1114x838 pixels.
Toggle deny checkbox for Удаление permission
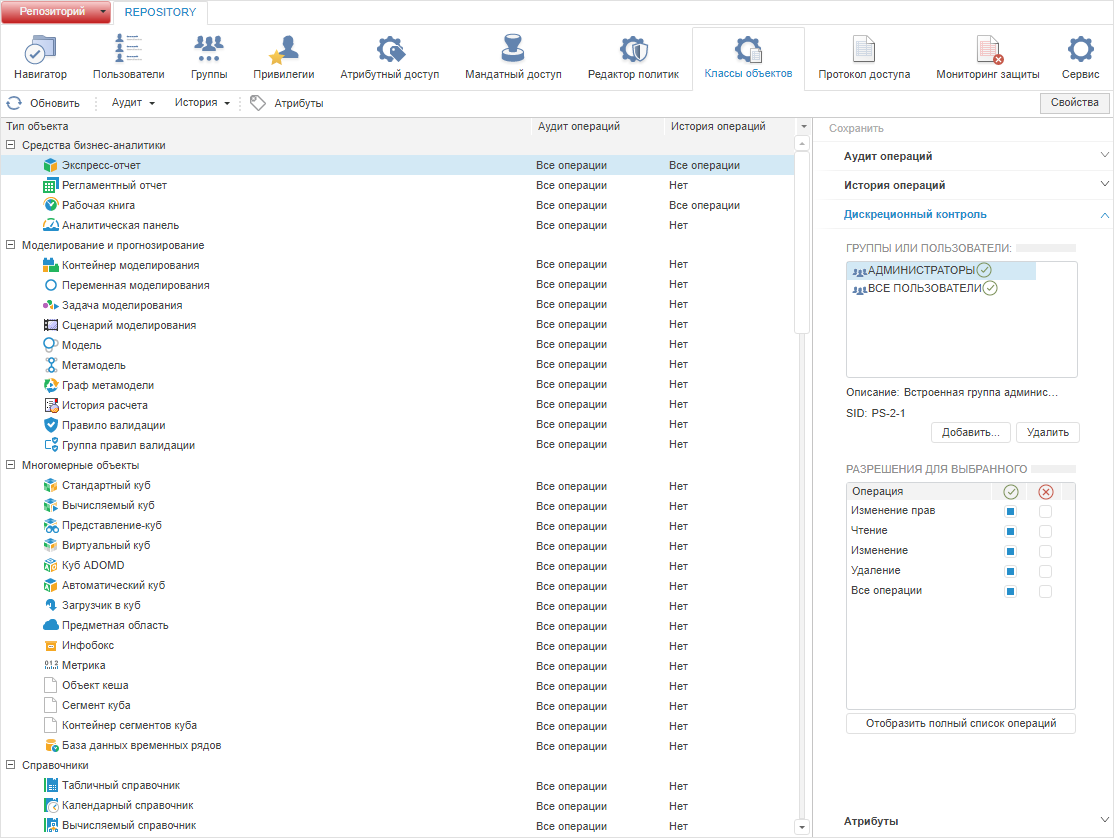click(1046, 571)
